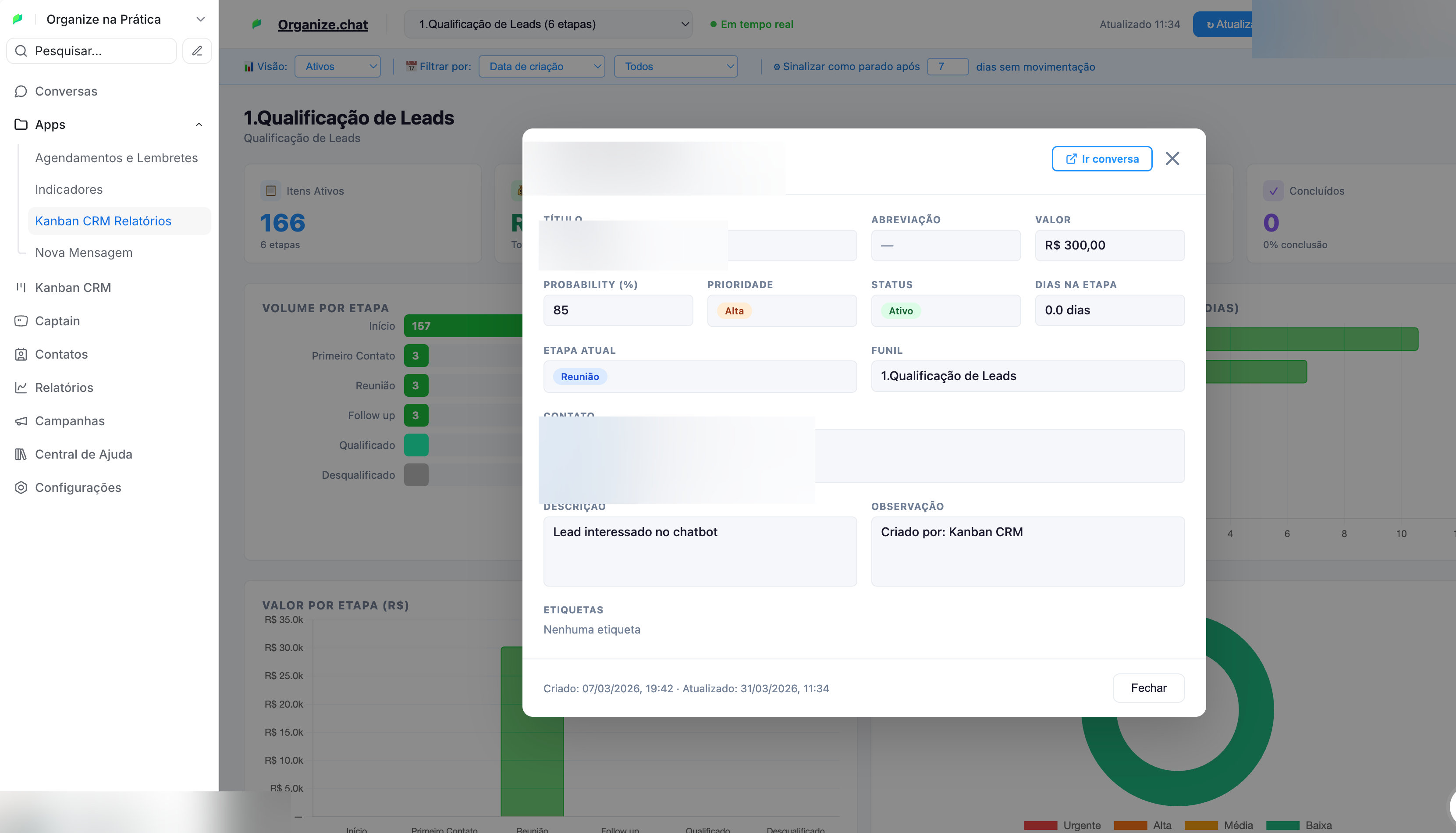
Task: Click the Descrição text Lead interessado no chatbot
Action: (635, 532)
